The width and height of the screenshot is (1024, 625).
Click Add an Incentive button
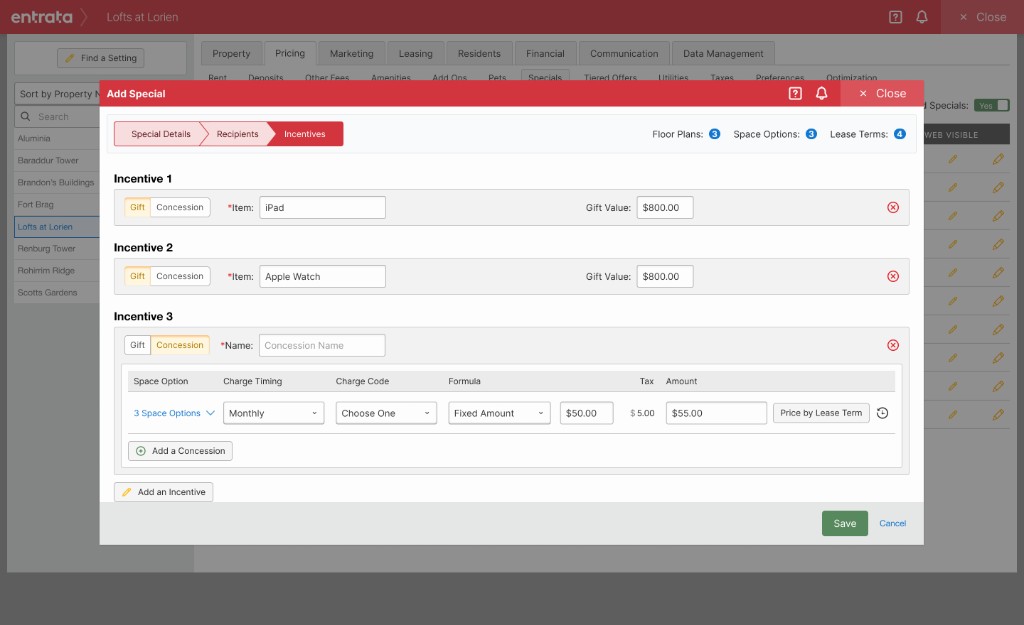(163, 492)
